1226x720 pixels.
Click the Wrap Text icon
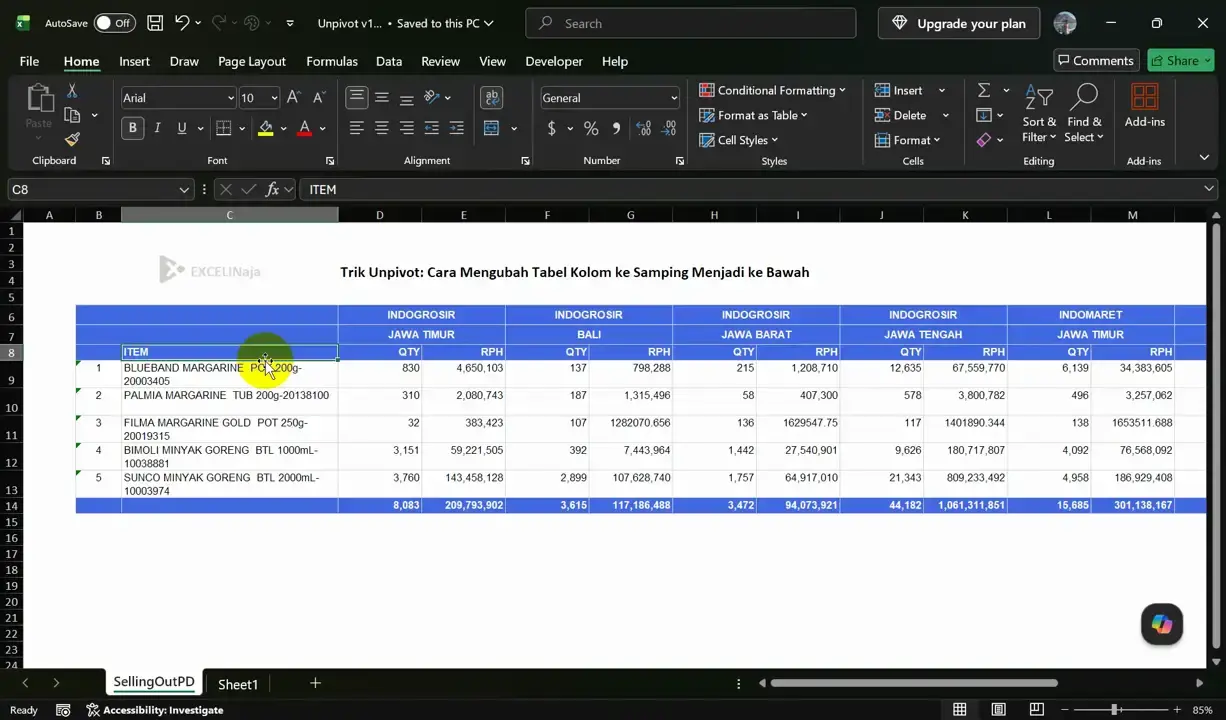tap(491, 97)
